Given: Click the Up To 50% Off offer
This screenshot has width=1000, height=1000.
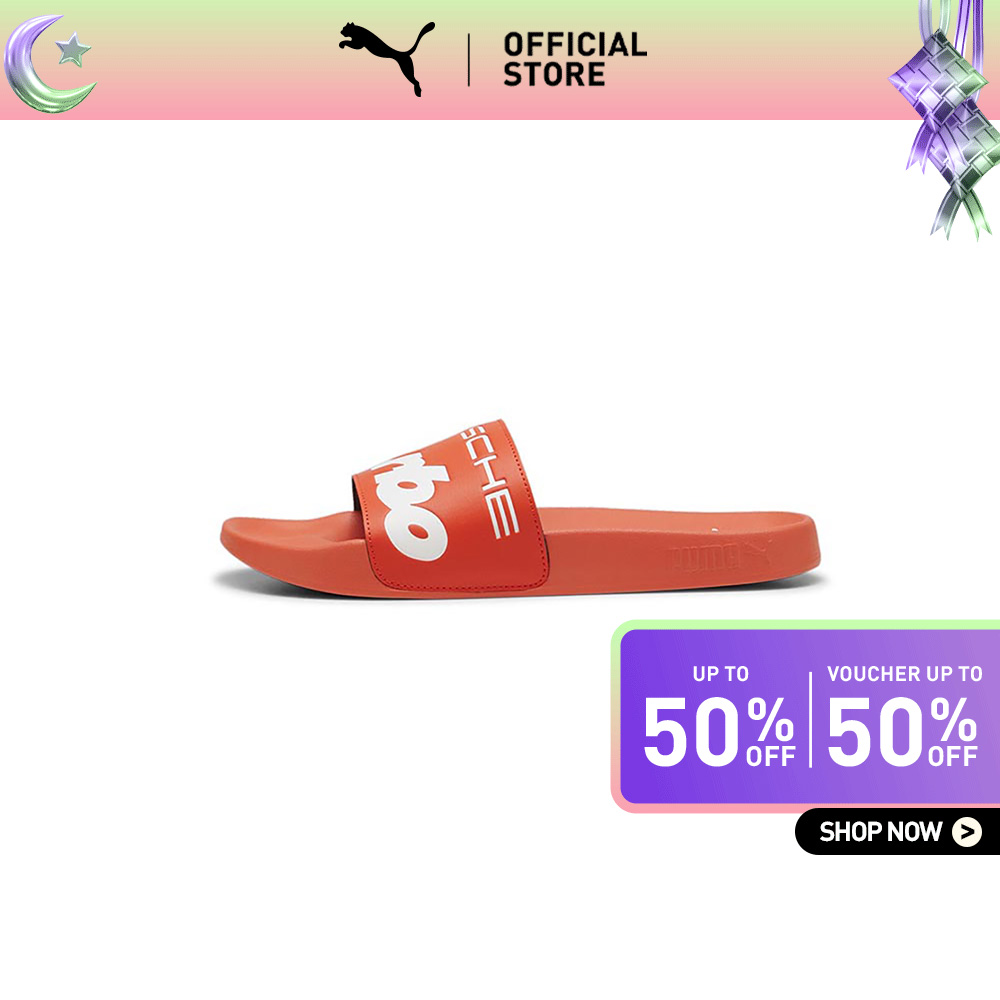Looking at the screenshot, I should [x=719, y=716].
